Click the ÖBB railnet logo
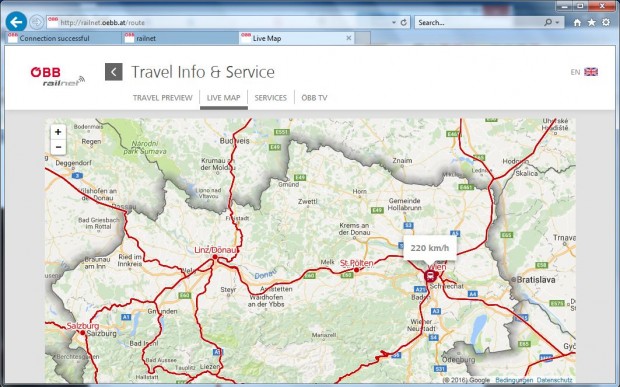Image resolution: width=620 pixels, height=387 pixels. point(57,76)
